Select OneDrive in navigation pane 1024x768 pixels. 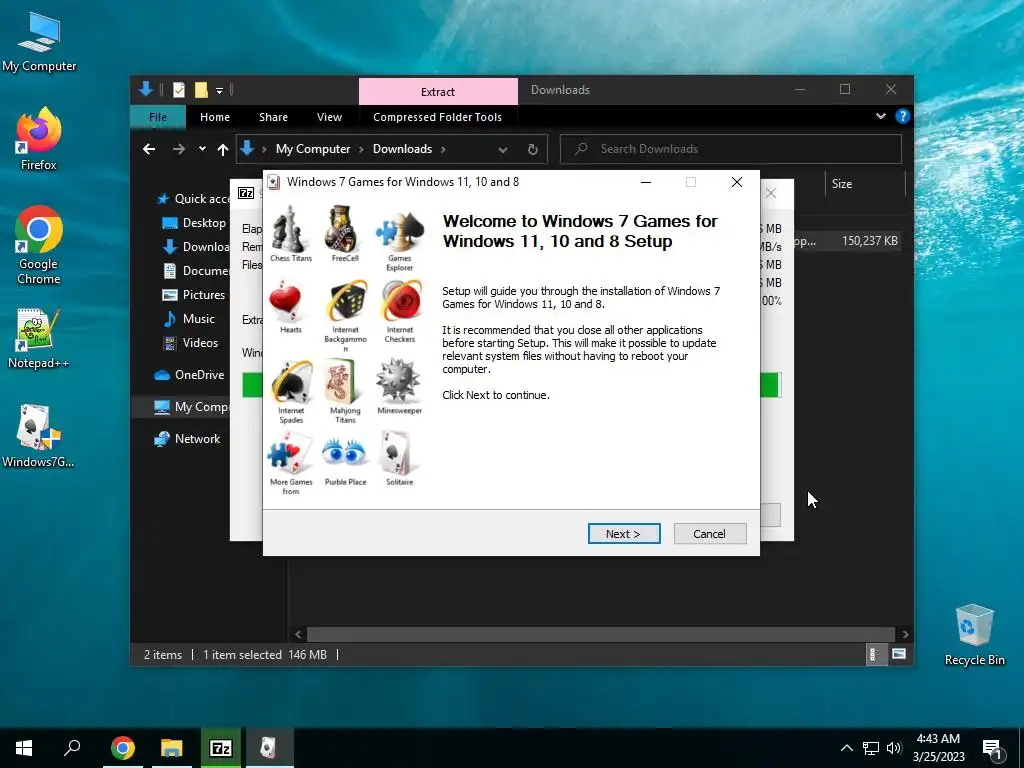point(189,375)
